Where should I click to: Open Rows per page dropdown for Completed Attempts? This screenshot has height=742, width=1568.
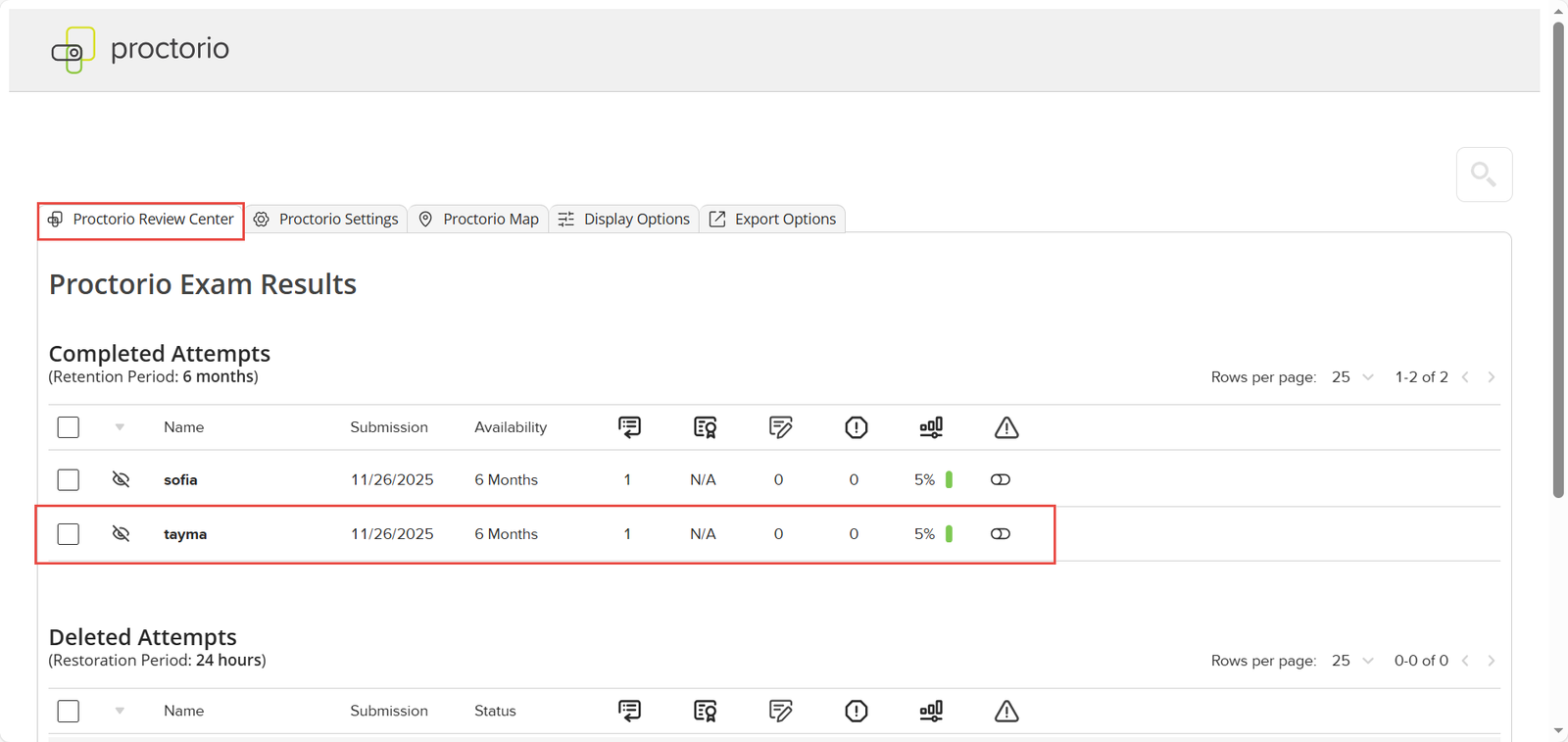(x=1352, y=377)
